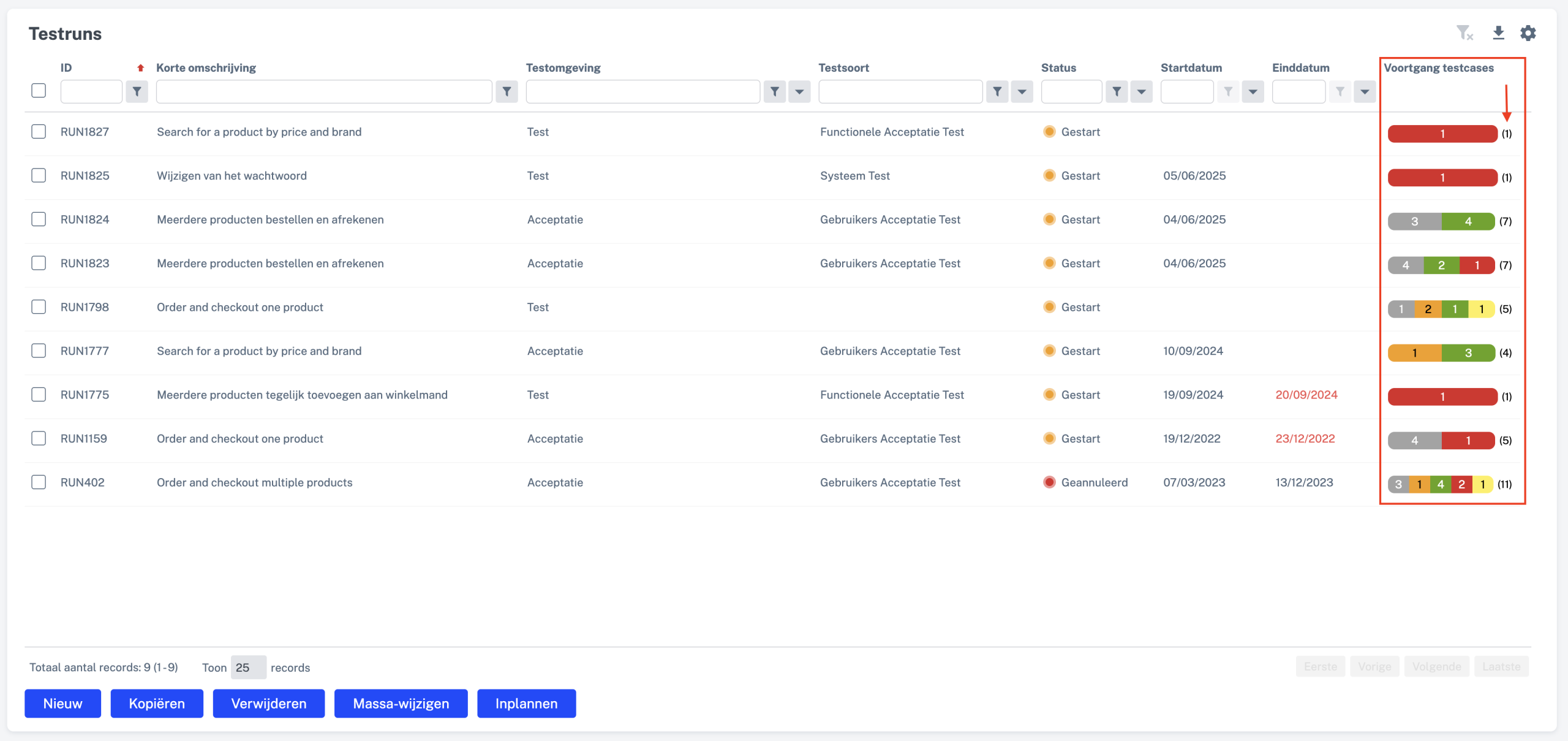
Task: Click the Nieuw button
Action: click(62, 704)
